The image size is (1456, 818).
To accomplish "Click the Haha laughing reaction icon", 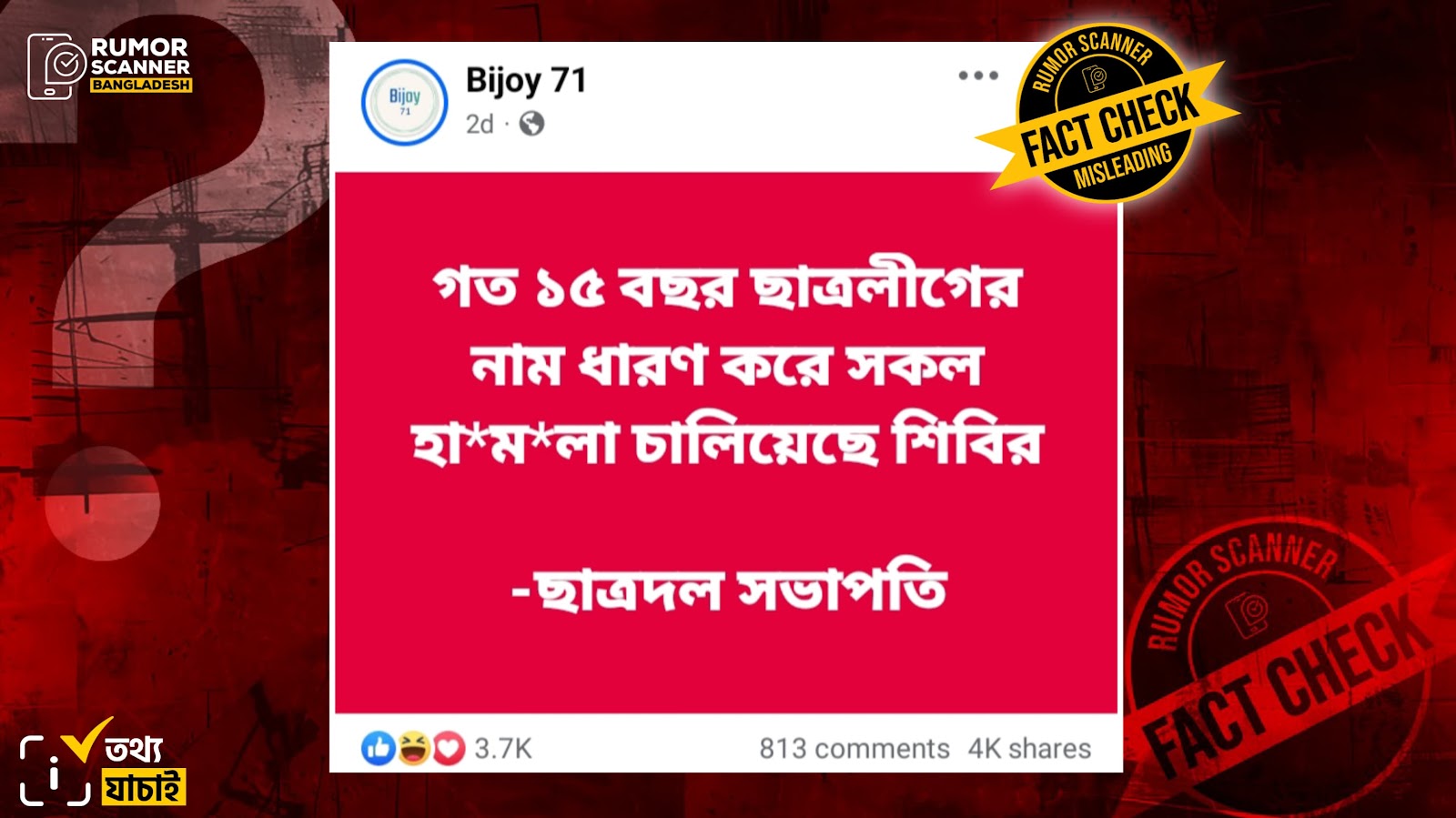I will click(414, 748).
